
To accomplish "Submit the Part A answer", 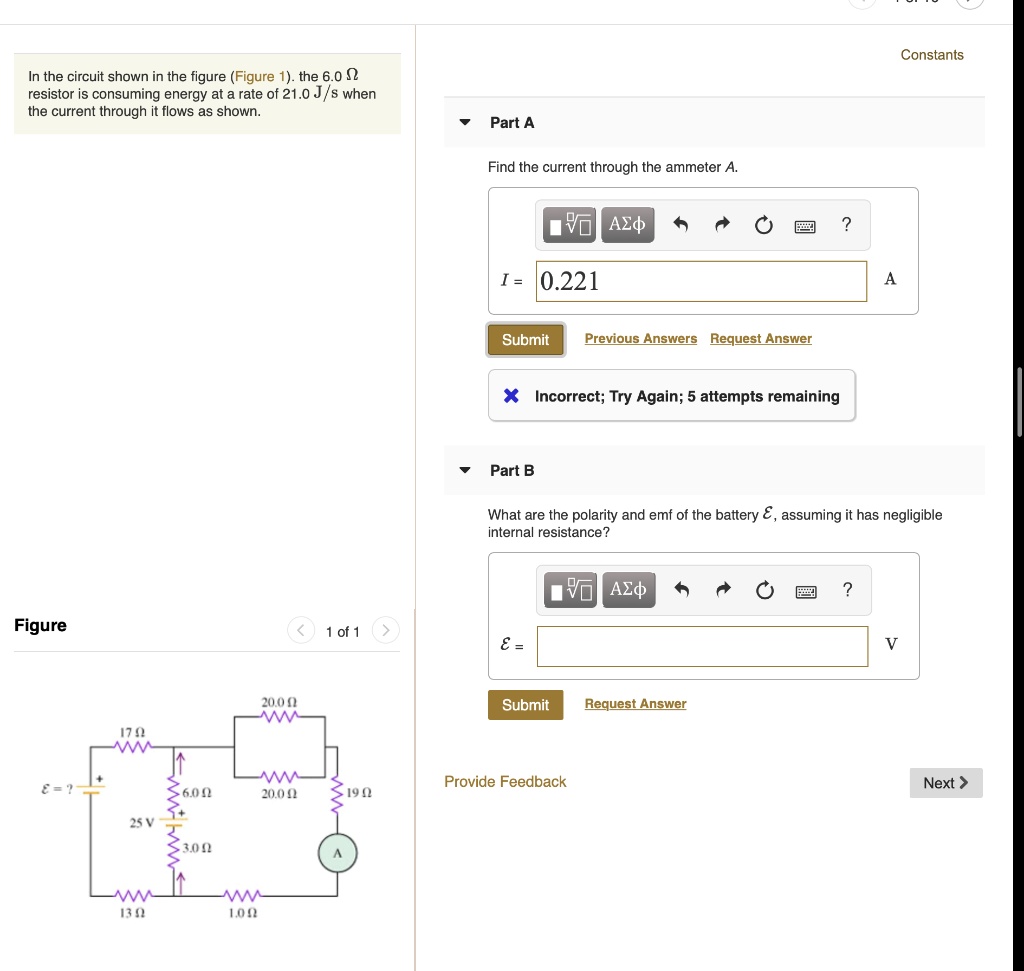I will point(525,339).
